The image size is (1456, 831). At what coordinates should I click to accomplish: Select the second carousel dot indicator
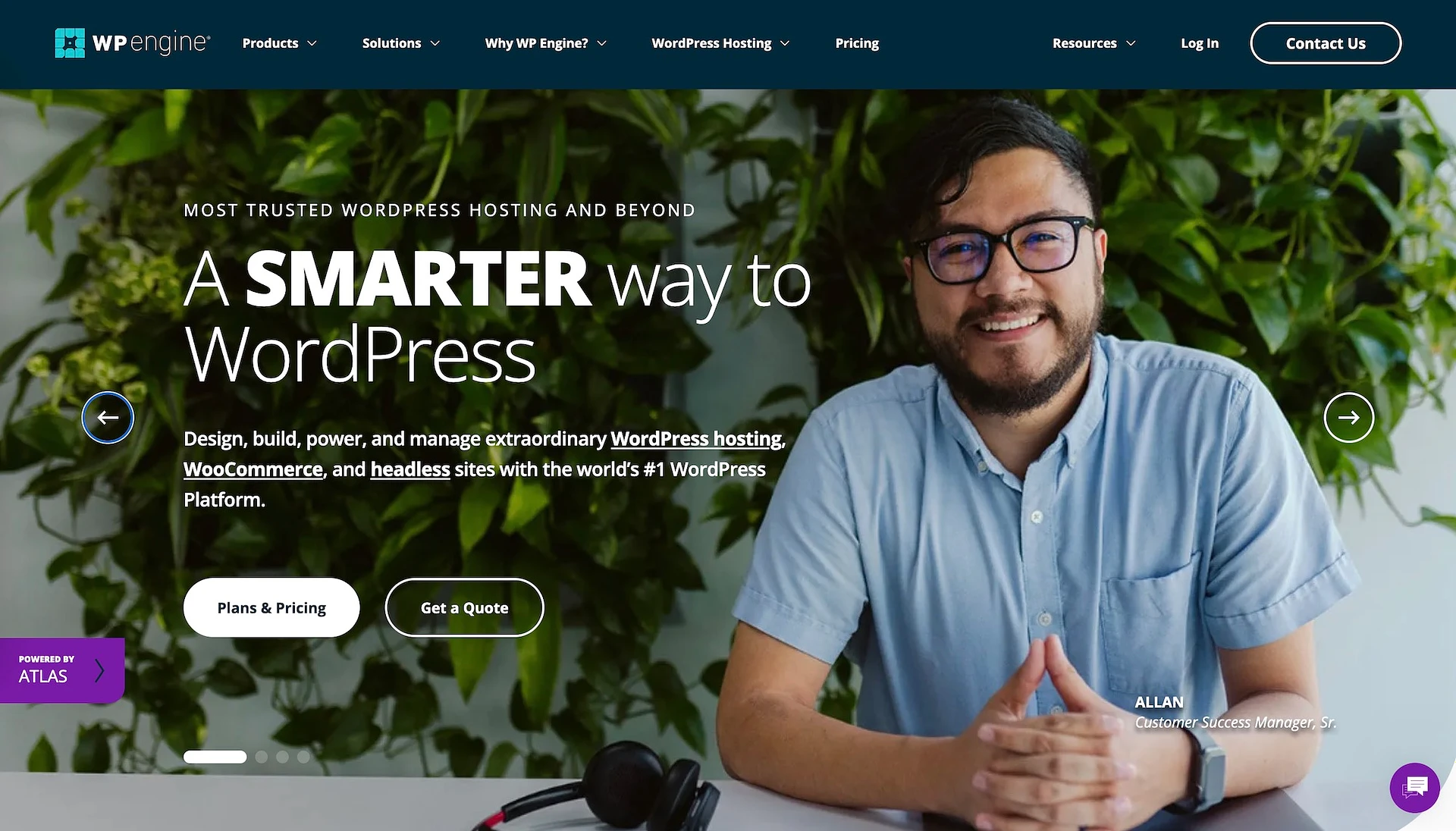pos(261,757)
